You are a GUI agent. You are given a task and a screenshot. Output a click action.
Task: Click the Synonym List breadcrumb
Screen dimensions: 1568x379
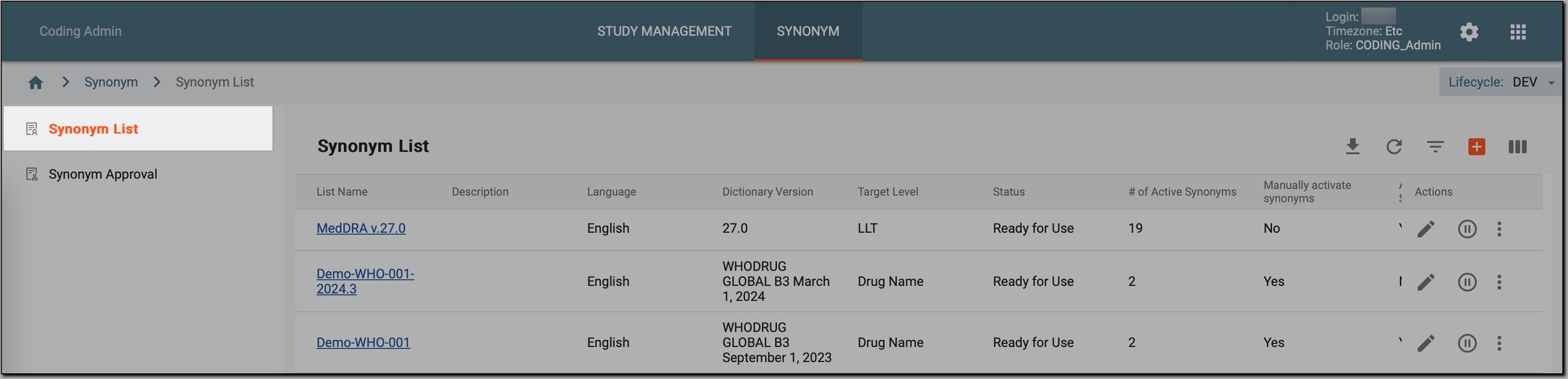[x=215, y=82]
